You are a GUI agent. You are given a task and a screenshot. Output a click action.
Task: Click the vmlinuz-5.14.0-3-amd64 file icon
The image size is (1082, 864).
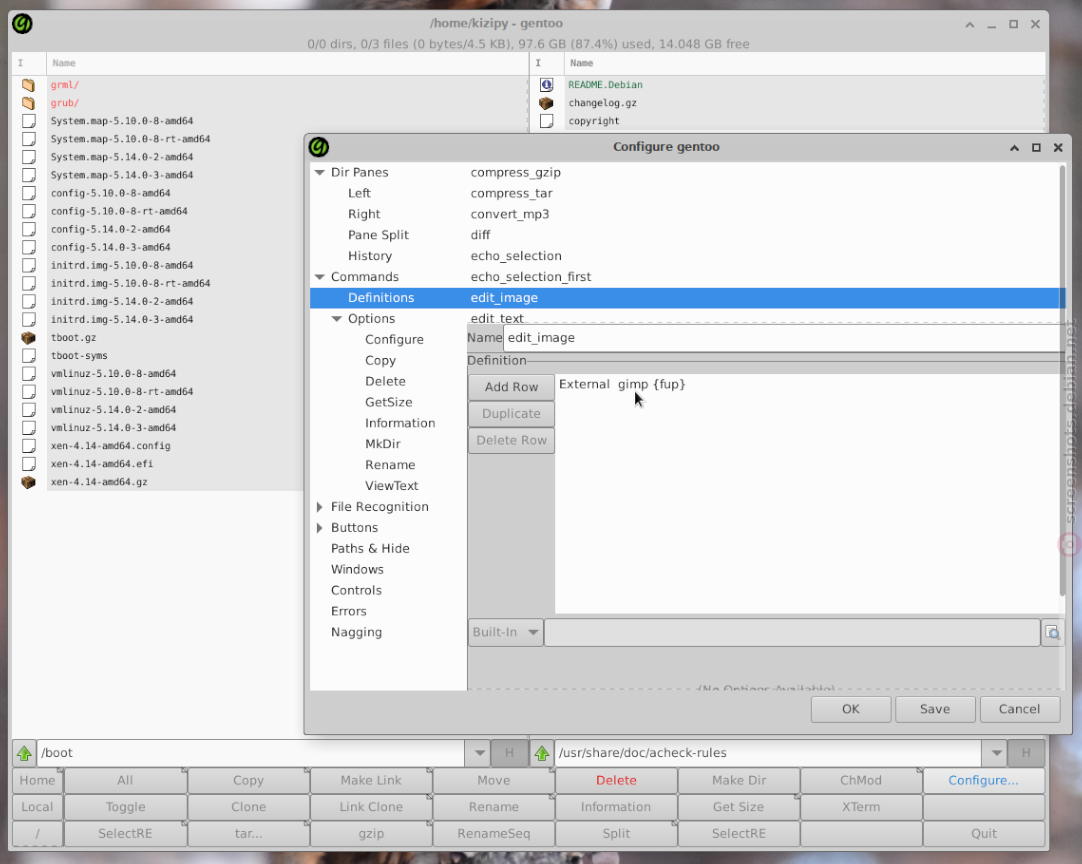click(28, 428)
